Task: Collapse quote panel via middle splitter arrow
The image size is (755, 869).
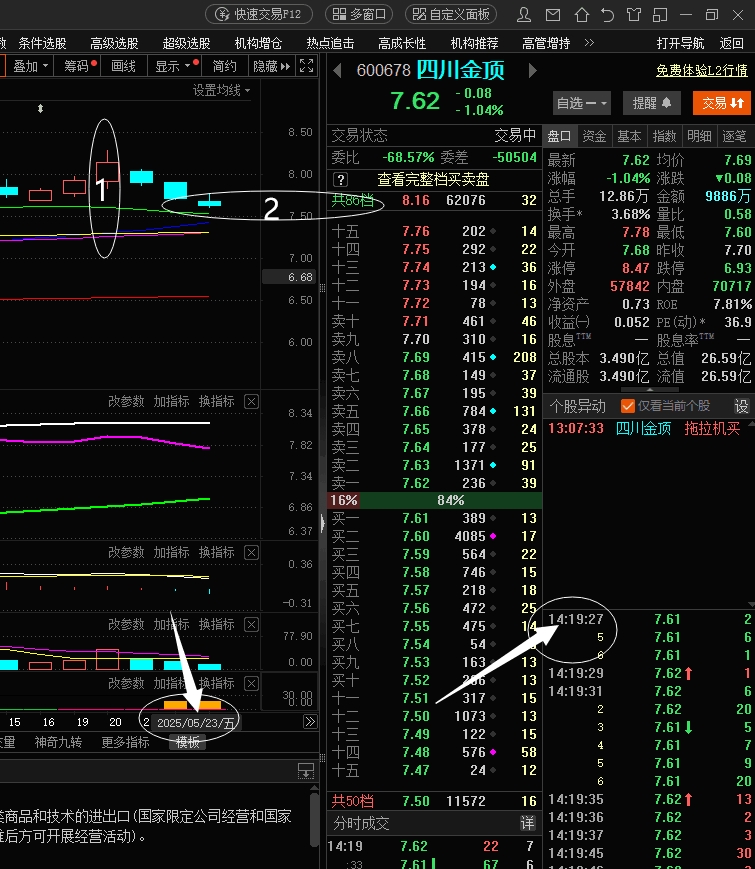Action: (x=323, y=523)
